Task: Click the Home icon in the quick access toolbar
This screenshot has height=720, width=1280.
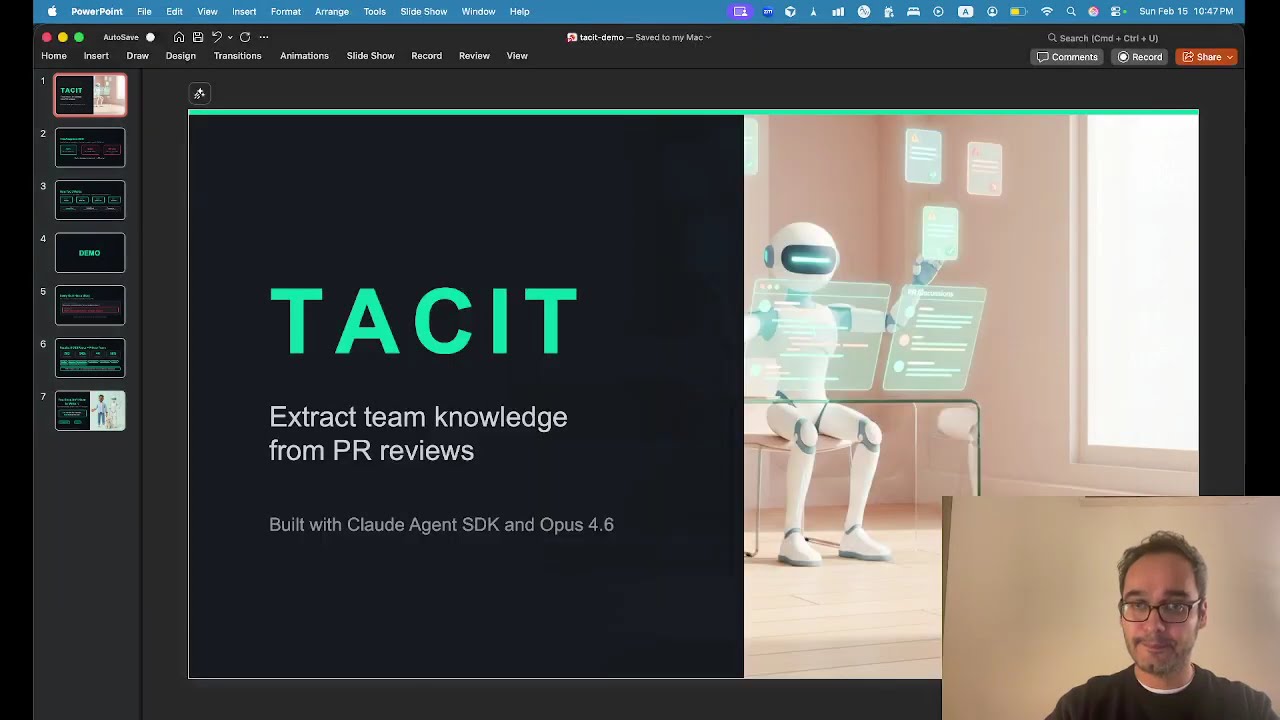Action: coord(178,37)
